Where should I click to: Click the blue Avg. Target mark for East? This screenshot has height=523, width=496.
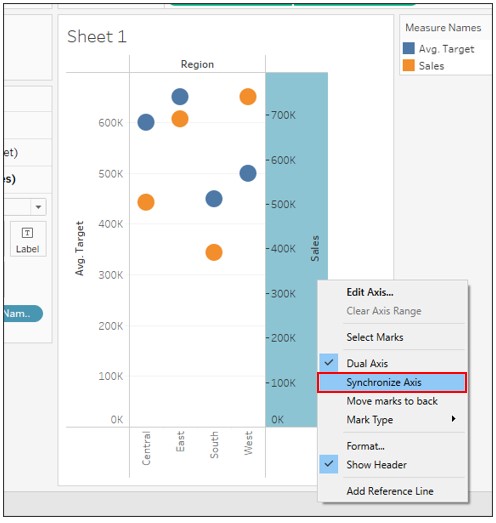[180, 97]
